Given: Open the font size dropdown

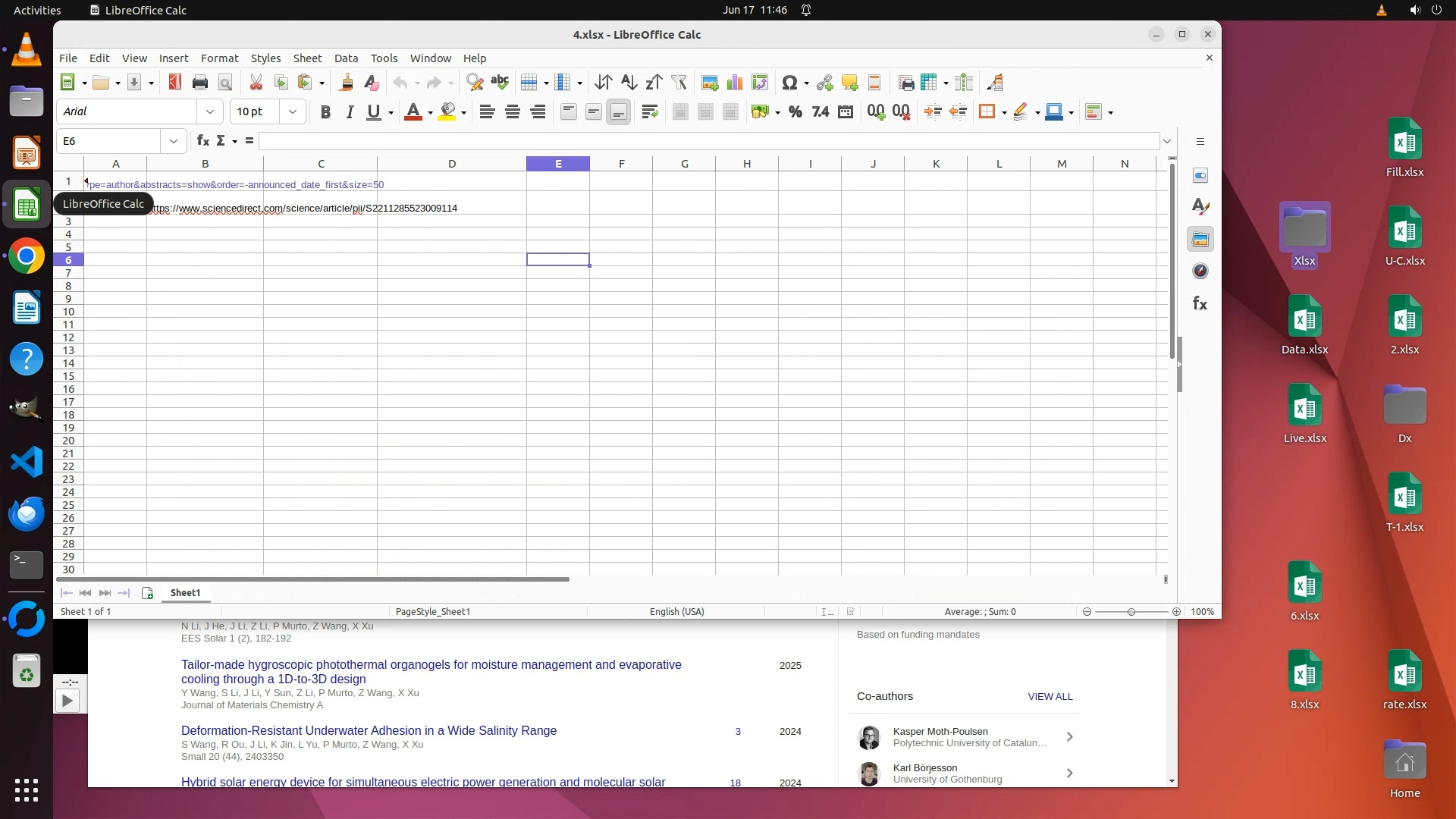Looking at the screenshot, I should coord(293,111).
